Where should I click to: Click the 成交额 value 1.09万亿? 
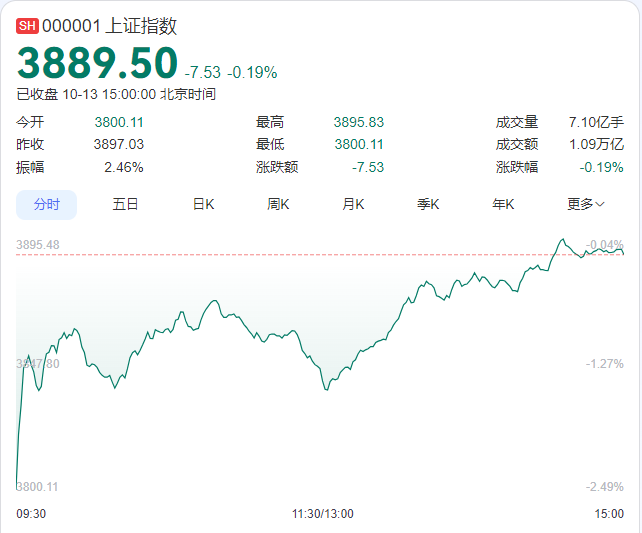[595, 144]
